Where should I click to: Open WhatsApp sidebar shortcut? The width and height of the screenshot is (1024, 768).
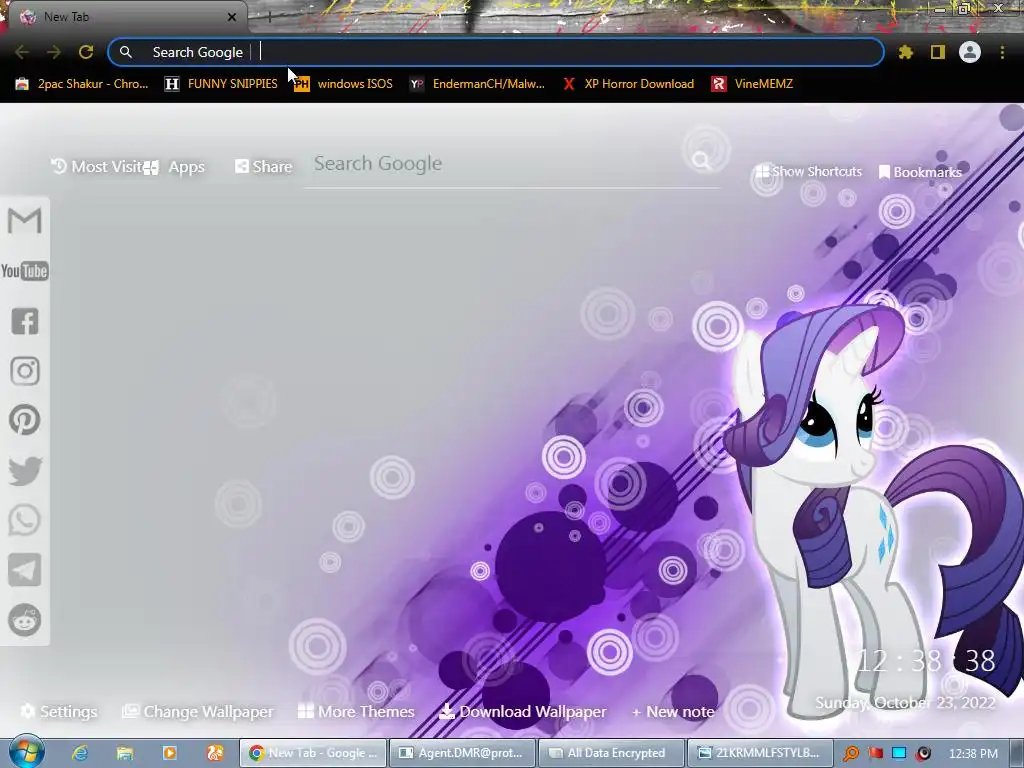[25, 520]
